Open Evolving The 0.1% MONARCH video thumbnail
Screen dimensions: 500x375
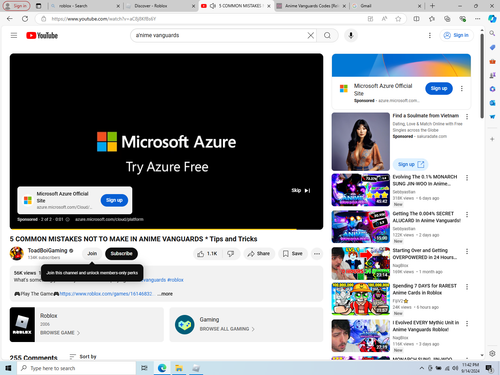click(x=361, y=190)
